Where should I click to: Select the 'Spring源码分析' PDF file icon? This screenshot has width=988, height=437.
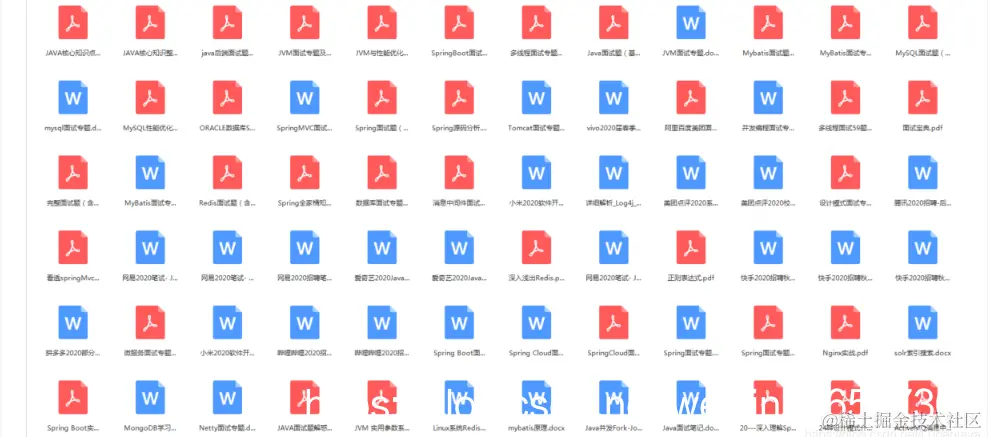click(459, 97)
